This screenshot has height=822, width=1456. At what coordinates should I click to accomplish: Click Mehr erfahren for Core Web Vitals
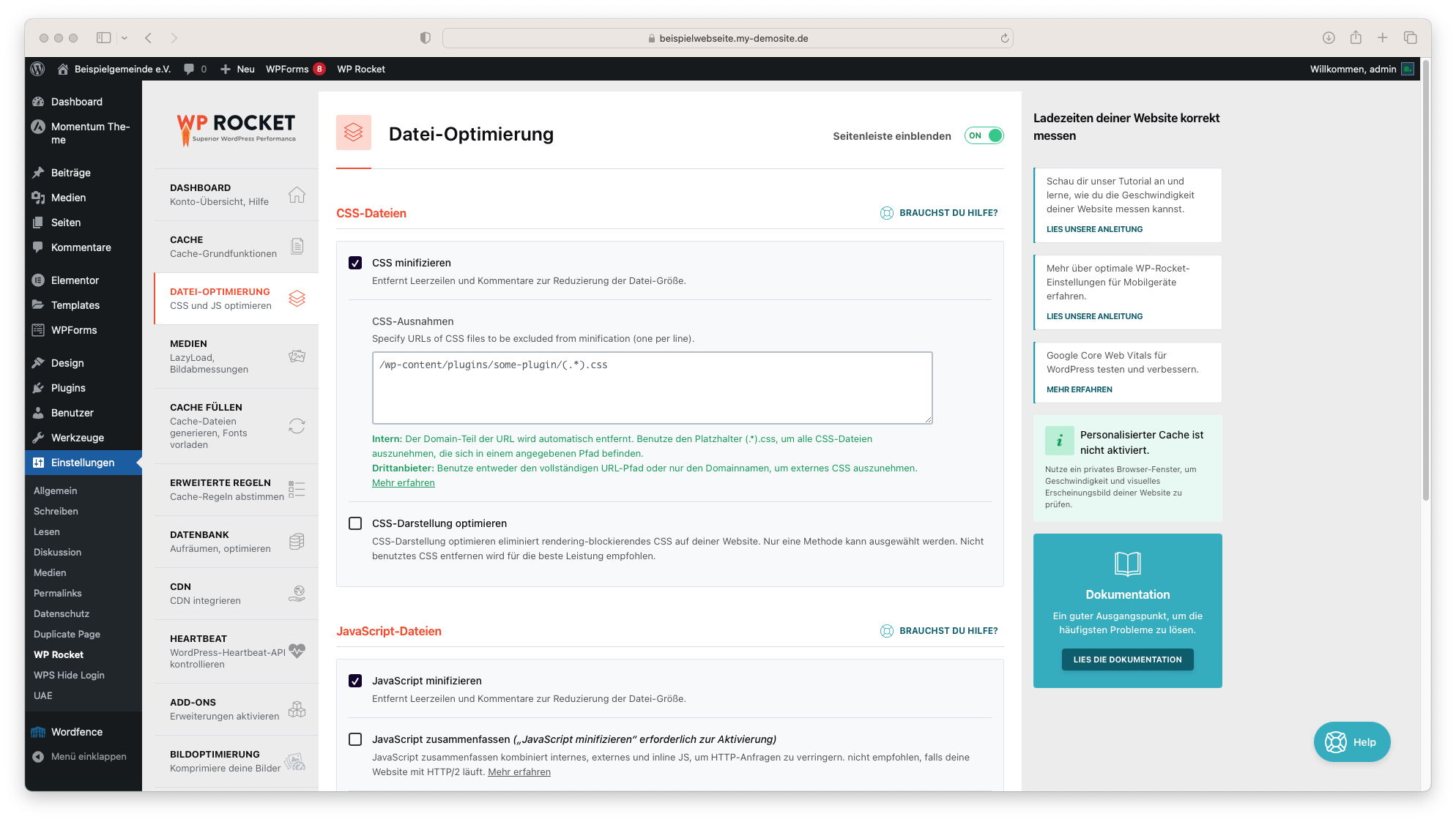pos(1079,390)
